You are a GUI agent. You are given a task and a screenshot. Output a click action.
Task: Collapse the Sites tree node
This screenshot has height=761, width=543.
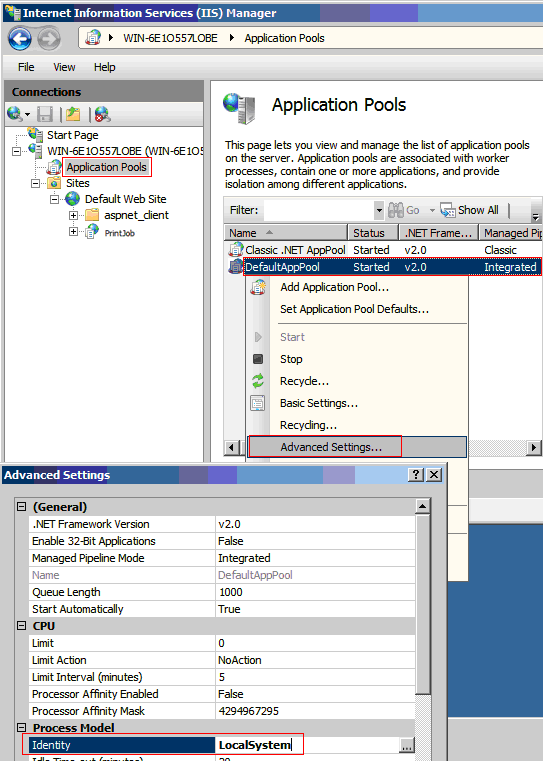coord(35,183)
